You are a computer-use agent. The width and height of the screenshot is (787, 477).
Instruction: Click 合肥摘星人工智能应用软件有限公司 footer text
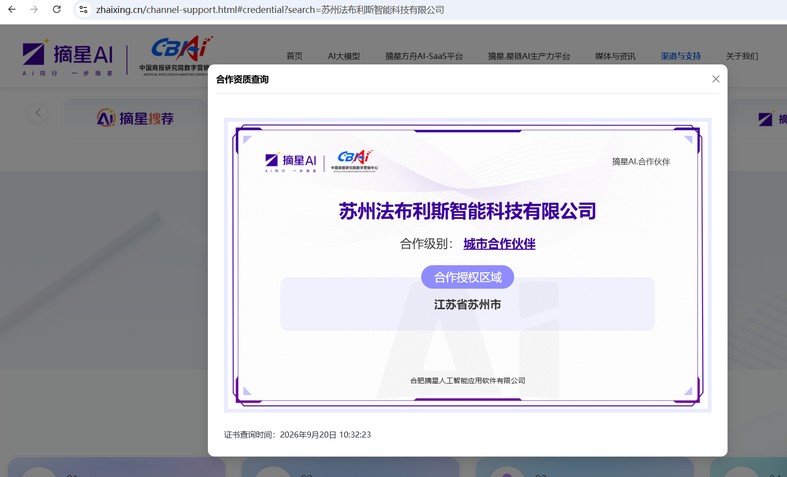tap(467, 381)
